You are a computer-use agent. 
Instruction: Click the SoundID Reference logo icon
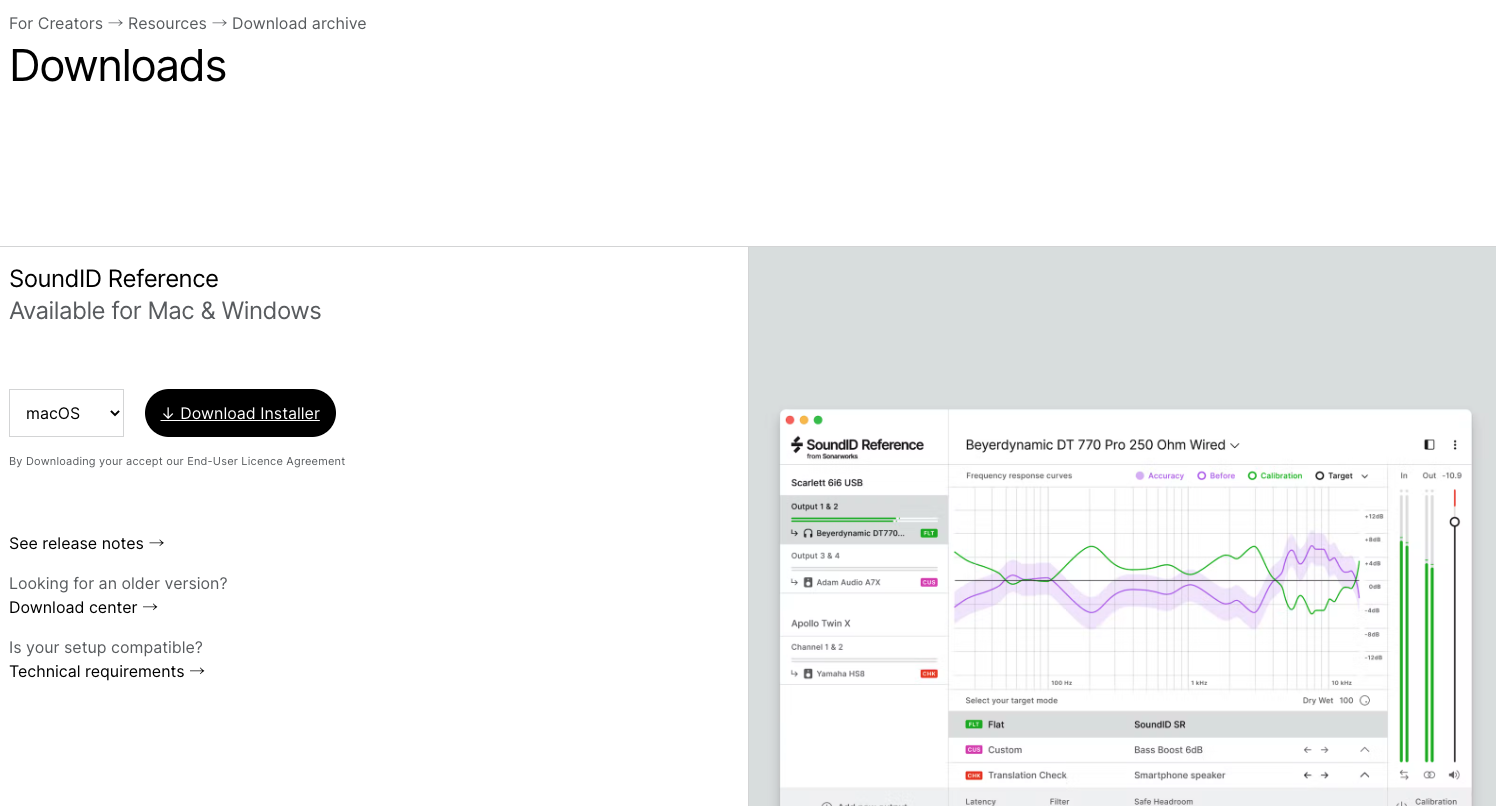797,445
